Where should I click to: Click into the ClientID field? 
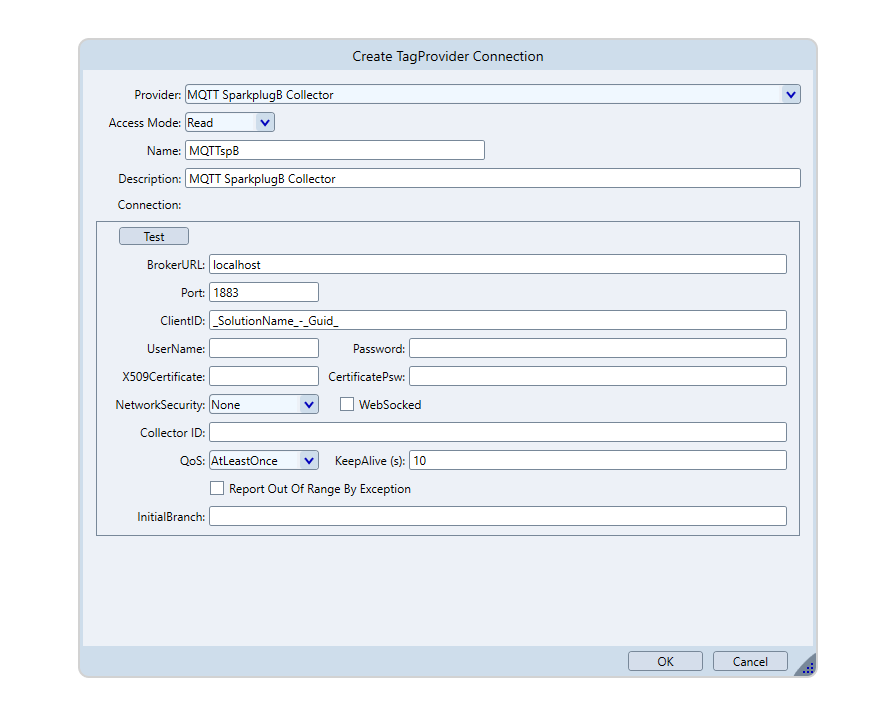click(x=497, y=321)
